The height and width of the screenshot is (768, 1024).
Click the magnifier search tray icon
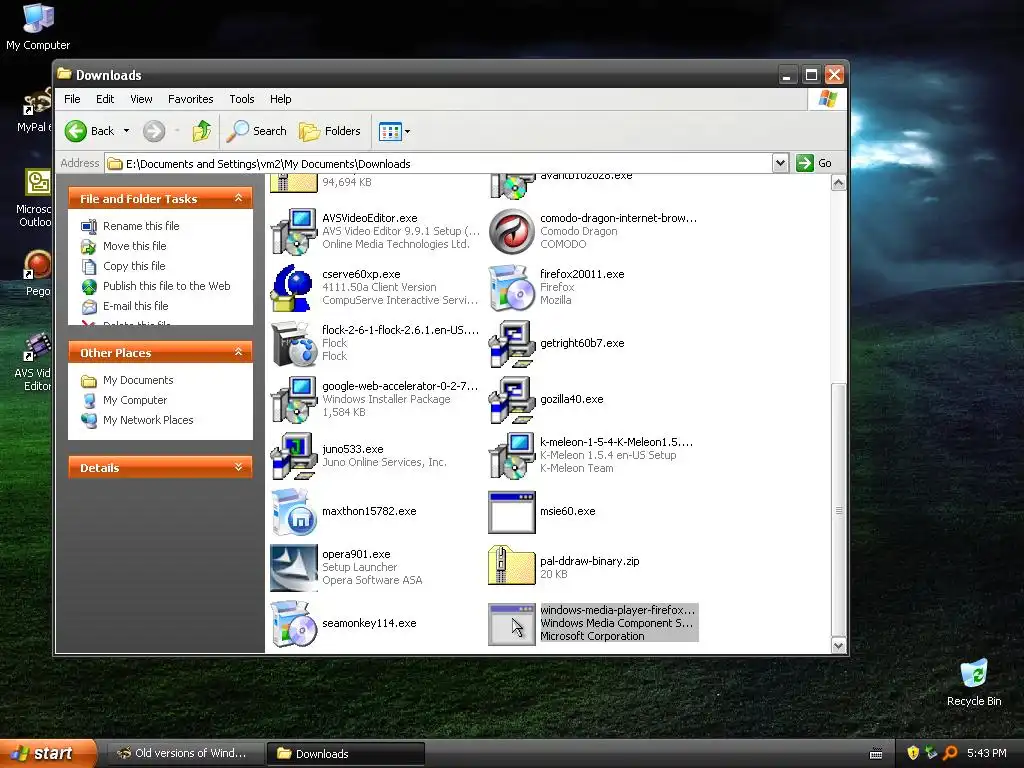[950, 753]
